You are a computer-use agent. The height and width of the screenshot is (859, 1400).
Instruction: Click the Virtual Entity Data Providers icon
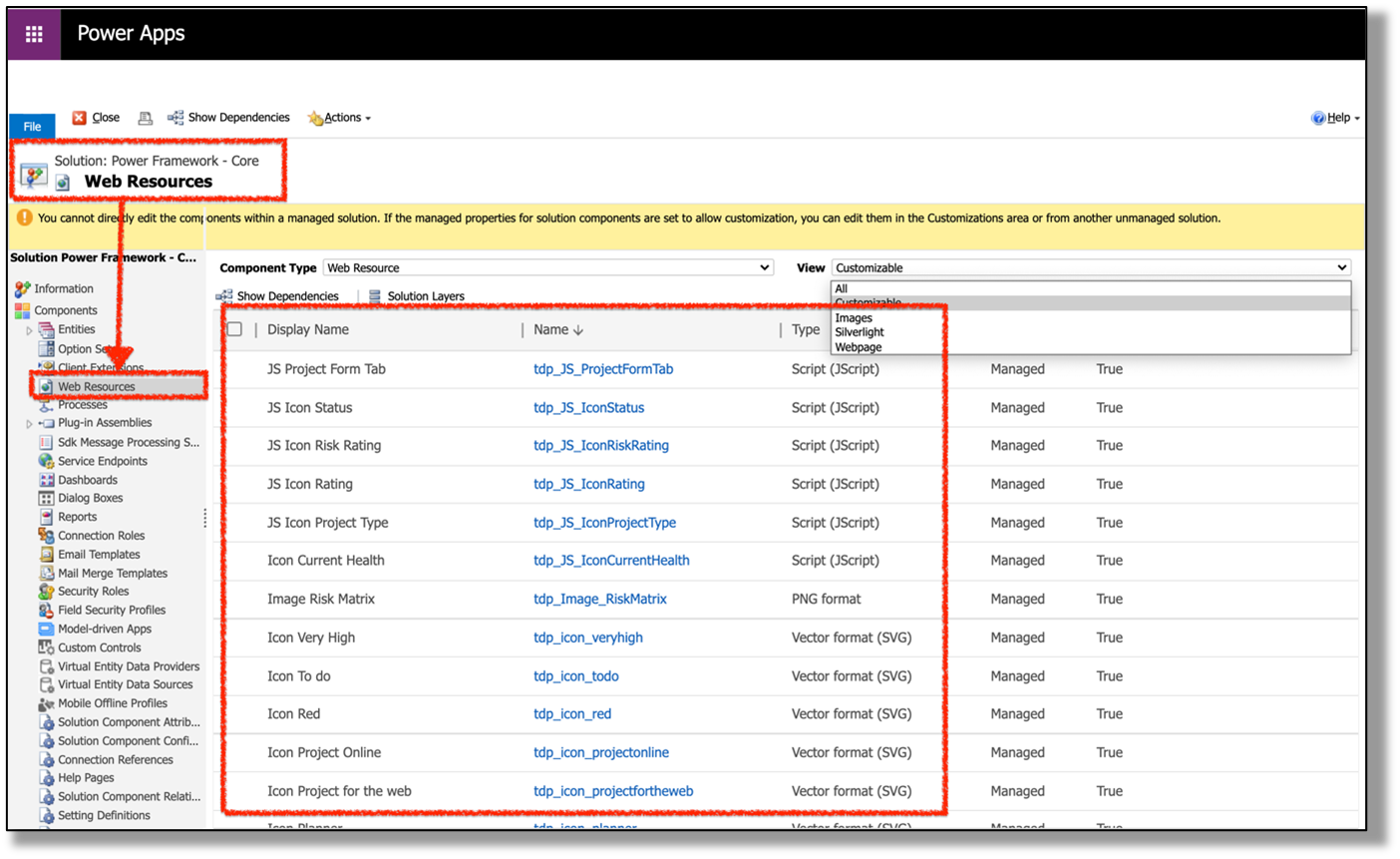pyautogui.click(x=46, y=666)
